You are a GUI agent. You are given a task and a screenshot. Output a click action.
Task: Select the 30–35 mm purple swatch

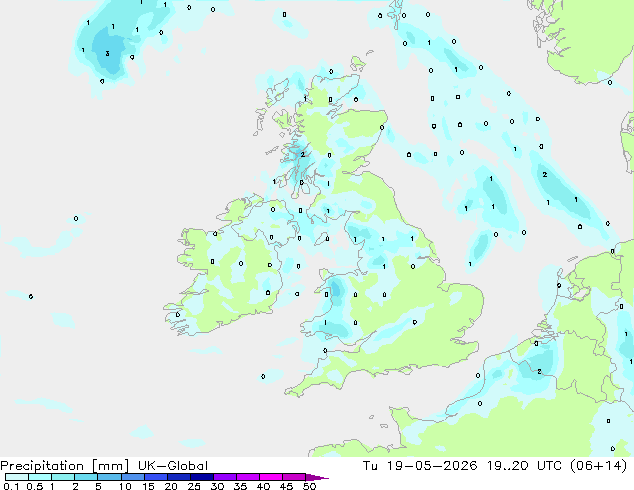[225, 477]
